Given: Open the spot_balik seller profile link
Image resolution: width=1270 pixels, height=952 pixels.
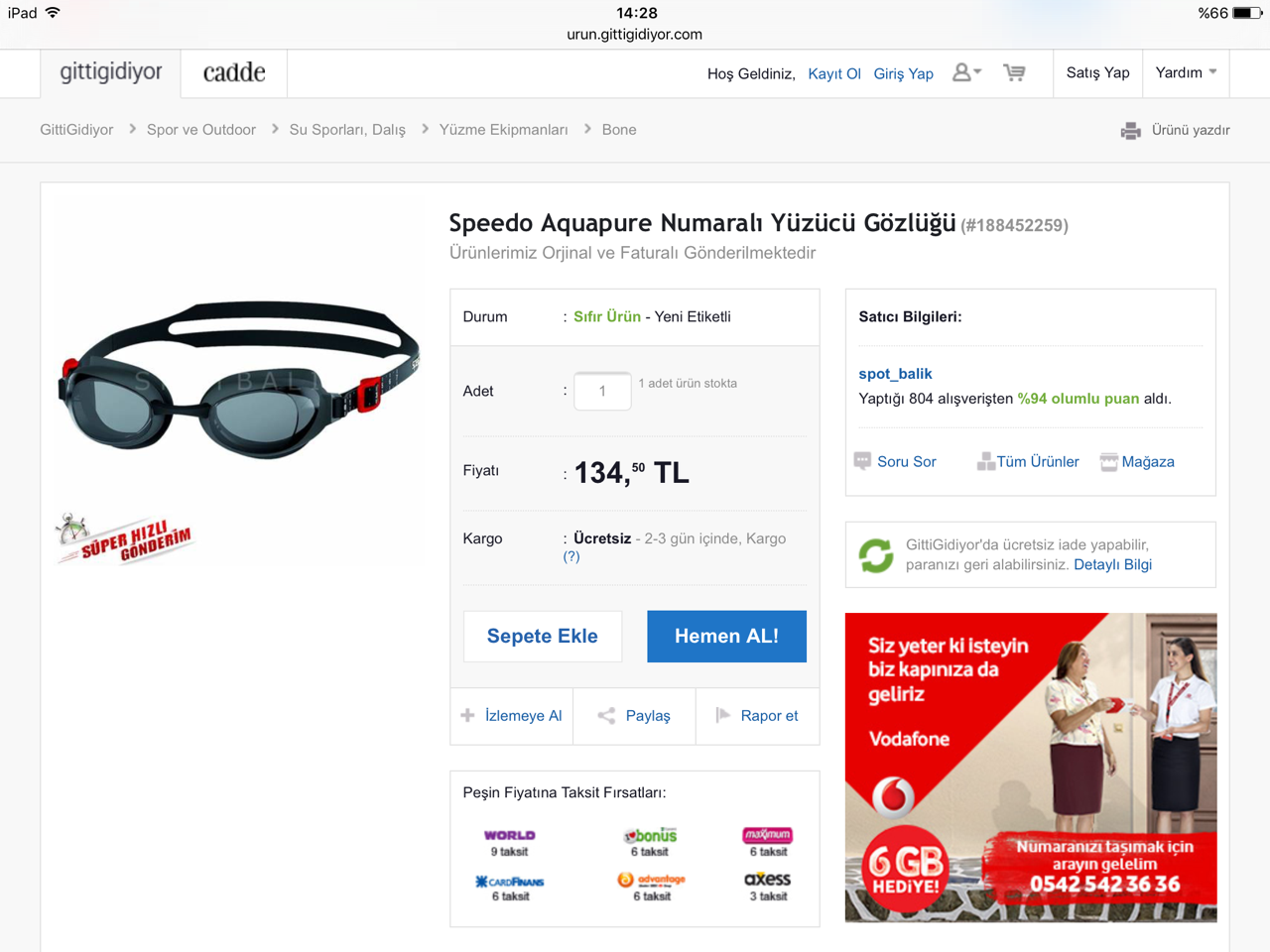Looking at the screenshot, I should (x=895, y=373).
